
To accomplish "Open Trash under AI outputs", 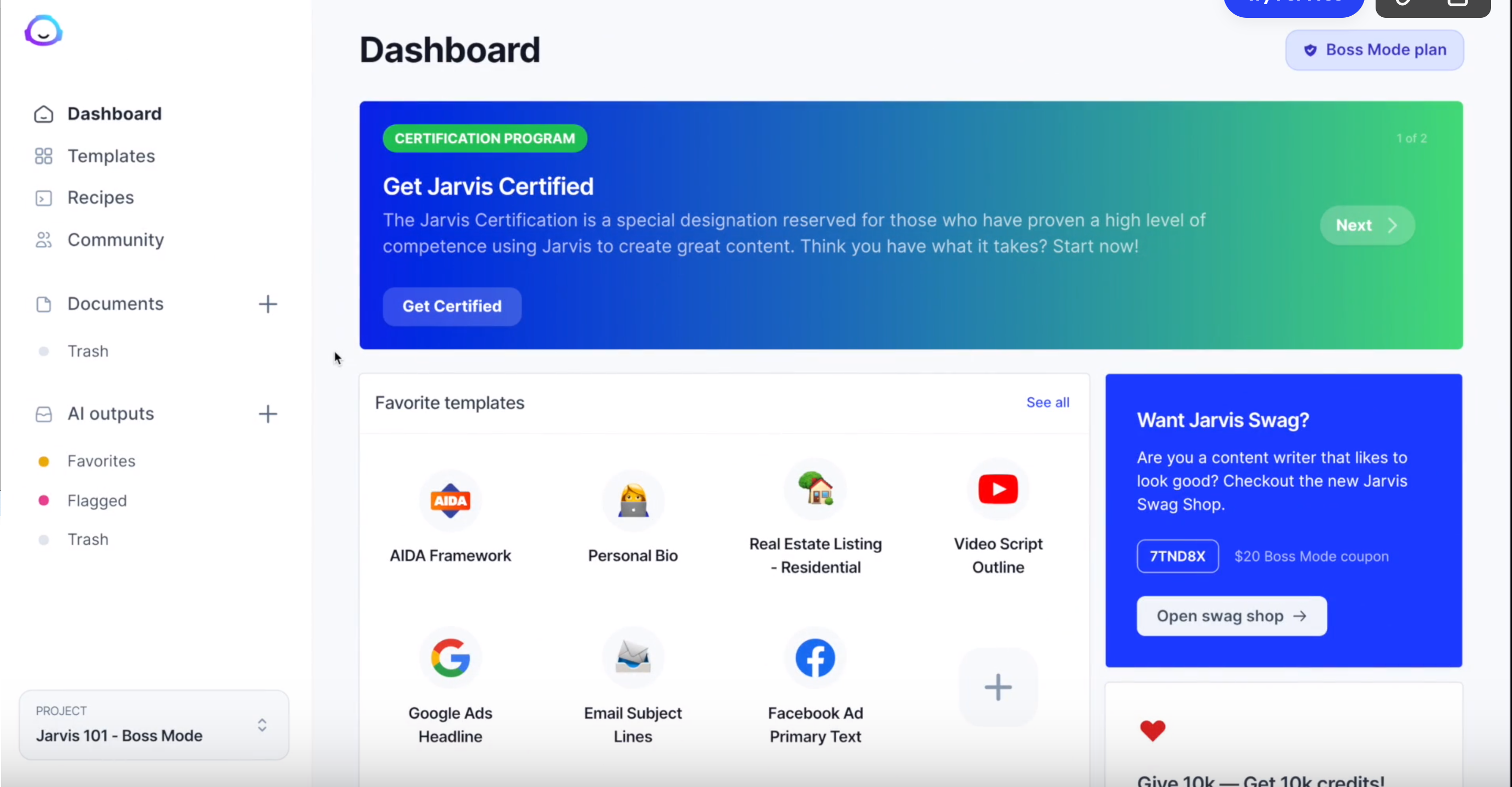I will 88,540.
